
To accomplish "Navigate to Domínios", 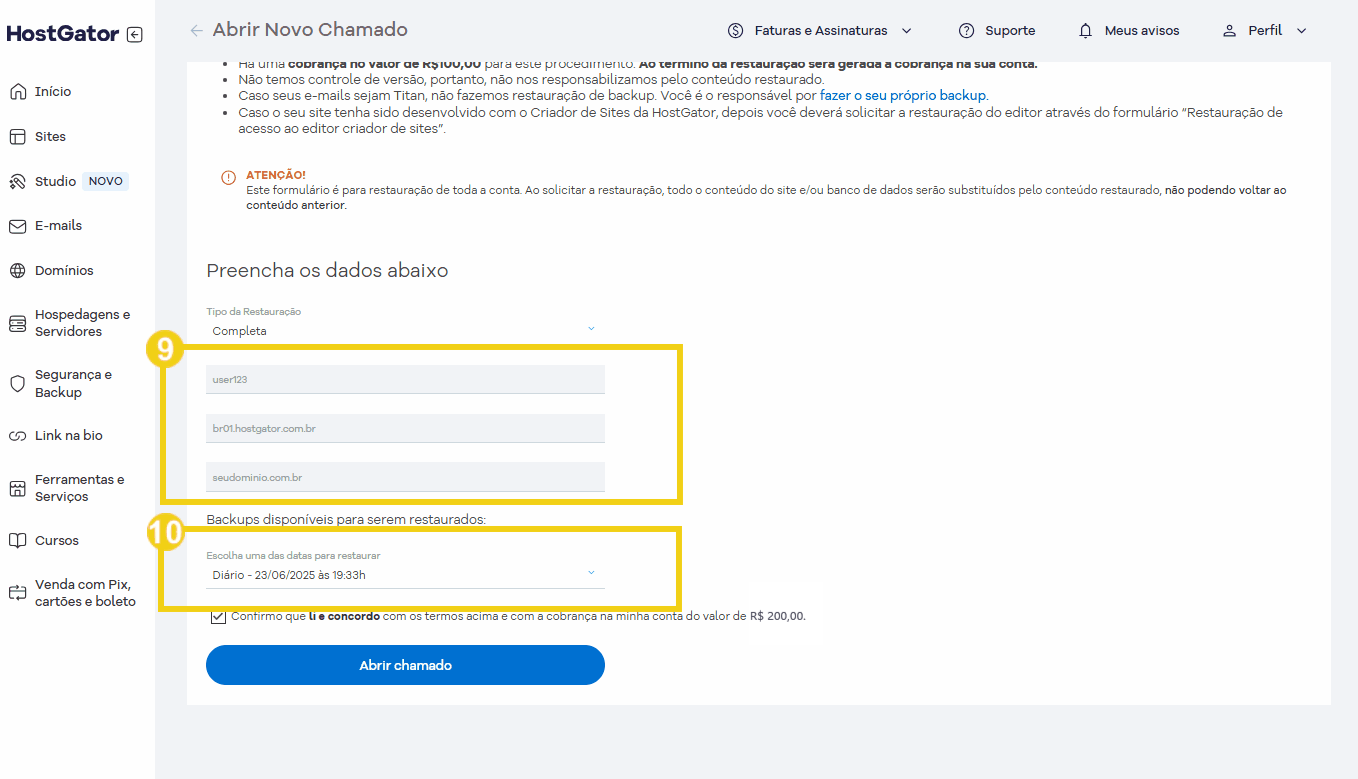I will (64, 271).
